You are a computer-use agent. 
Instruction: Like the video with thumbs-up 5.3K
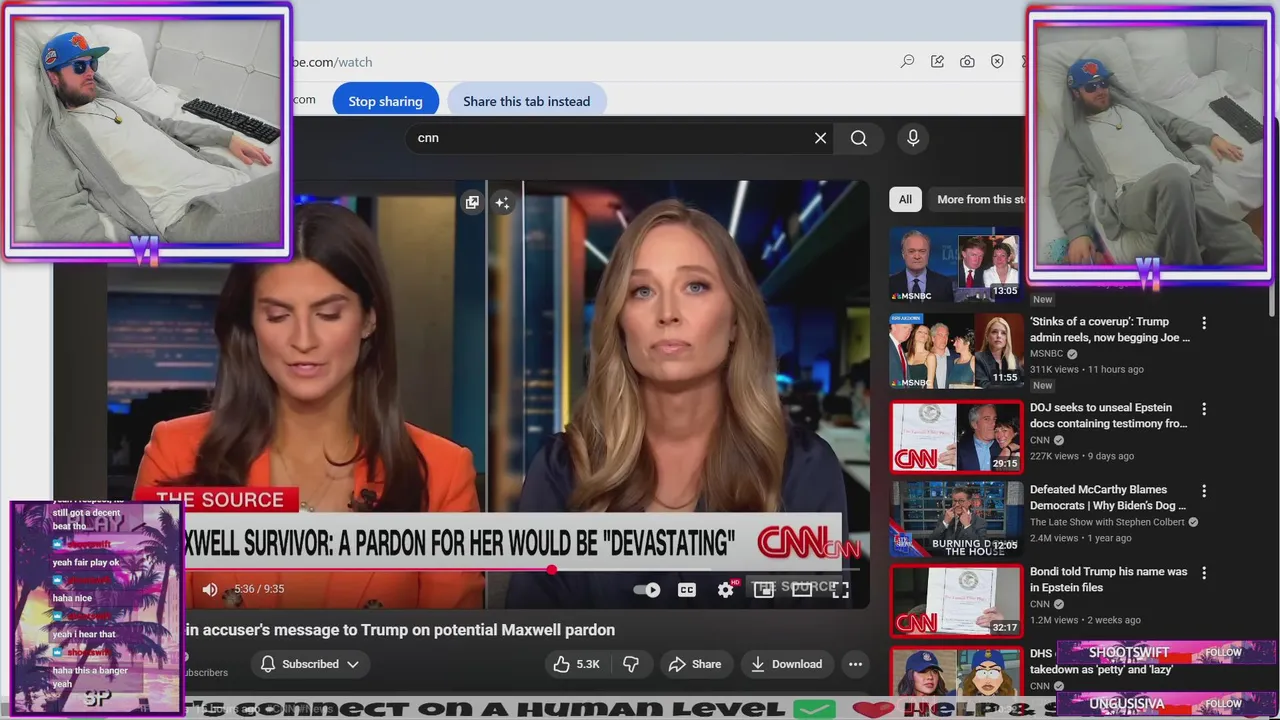(x=577, y=664)
